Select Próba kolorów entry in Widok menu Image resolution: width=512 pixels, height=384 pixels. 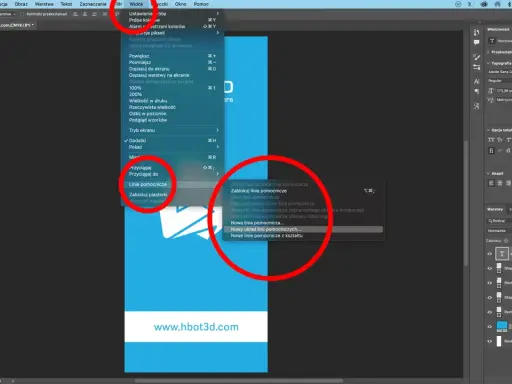coord(172,20)
